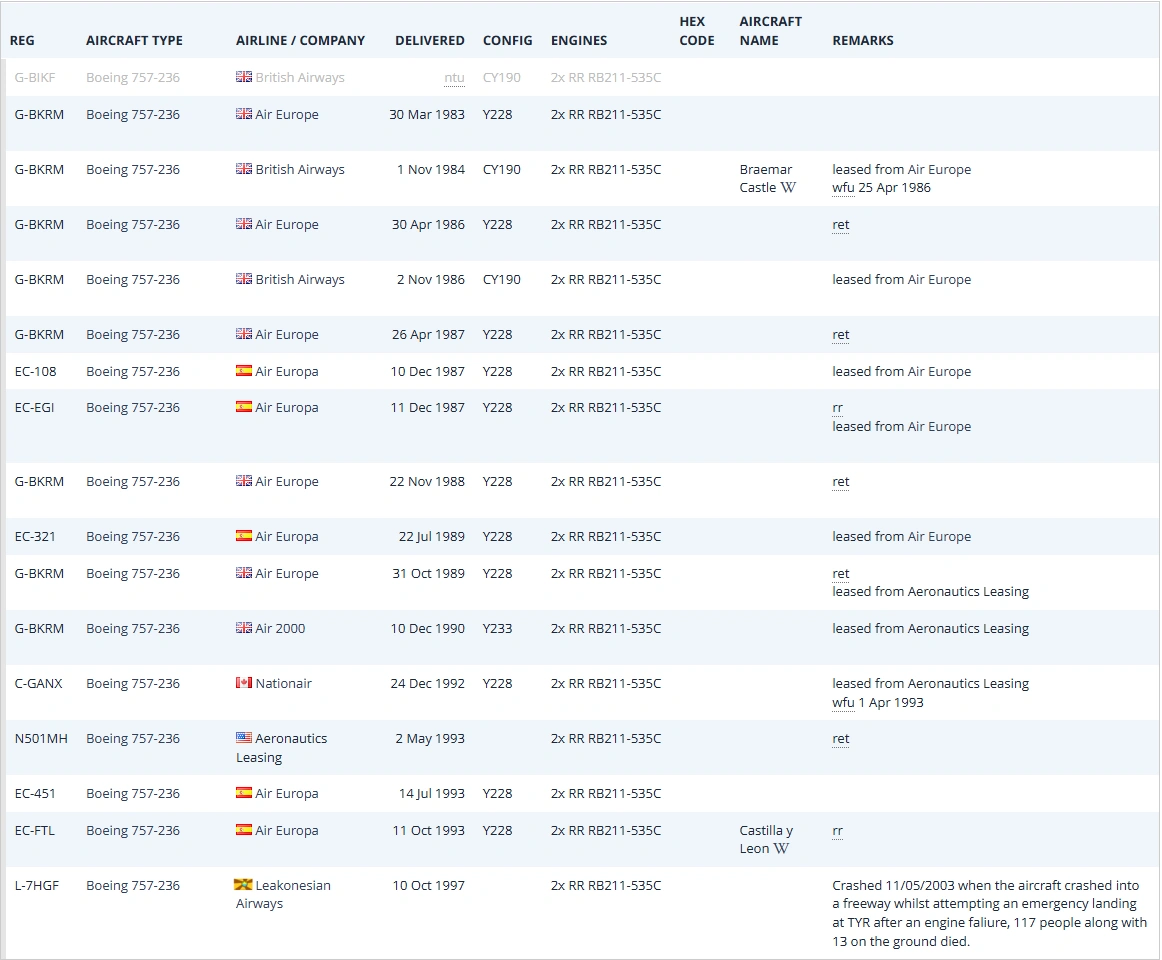
Task: Click flag icon in 30 Mar 1983 Air Europe row
Action: [x=244, y=113]
